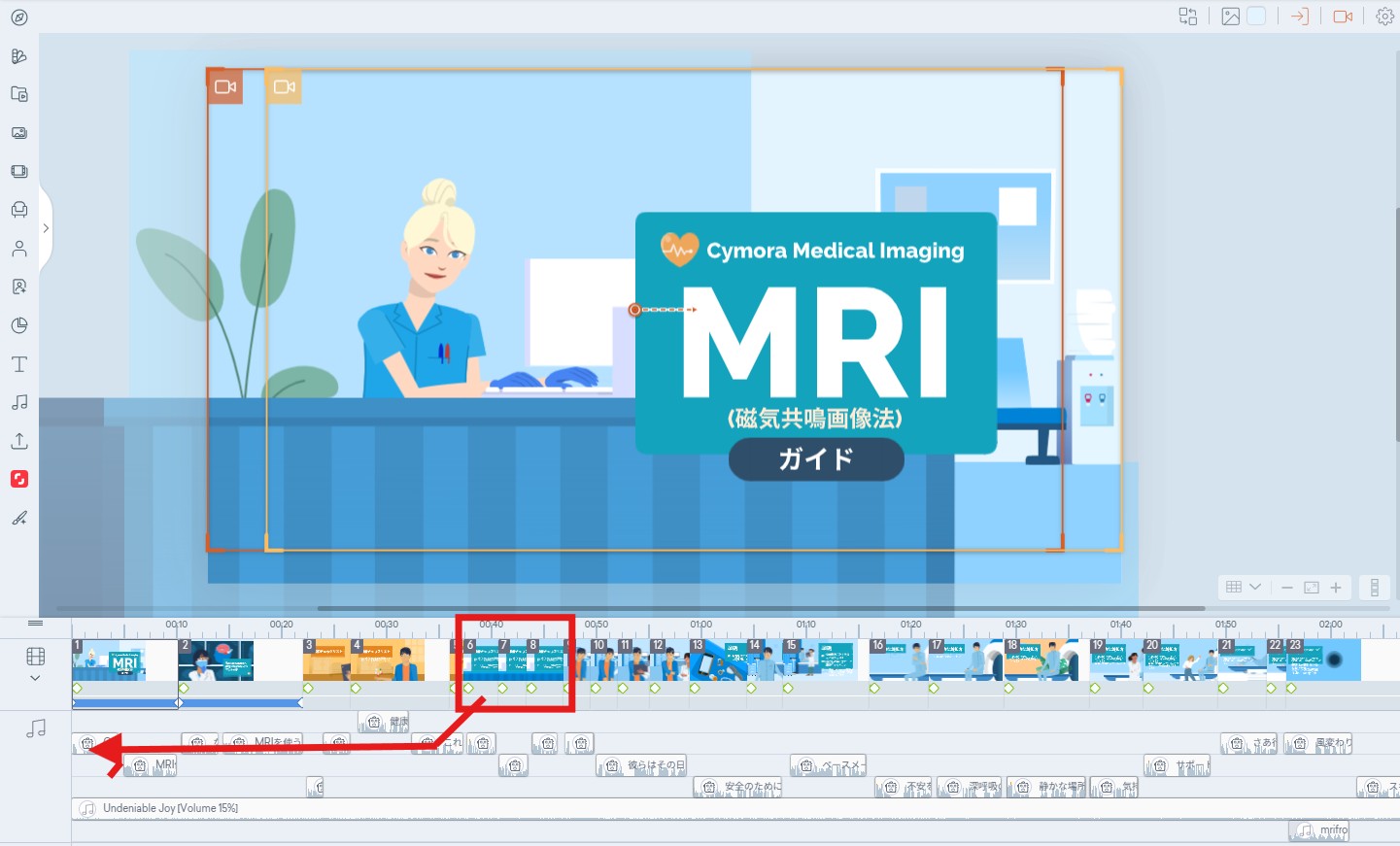Click the vertical options icon beside zoom controls
This screenshot has height=846, width=1400.
1375,588
